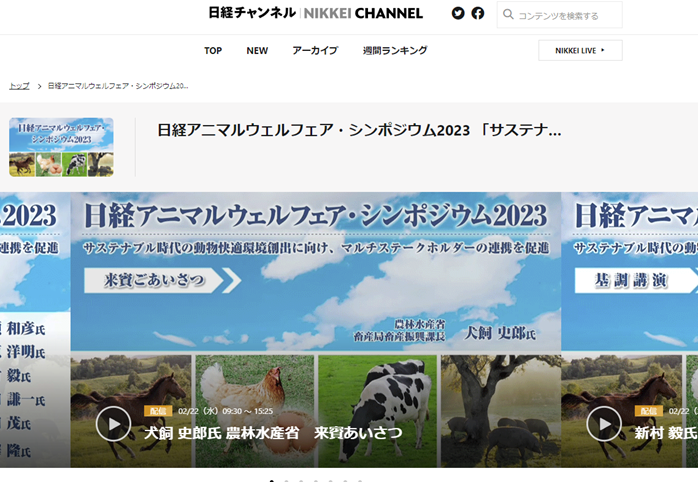Open the 週間ランキング menu item
The height and width of the screenshot is (482, 698).
click(395, 51)
